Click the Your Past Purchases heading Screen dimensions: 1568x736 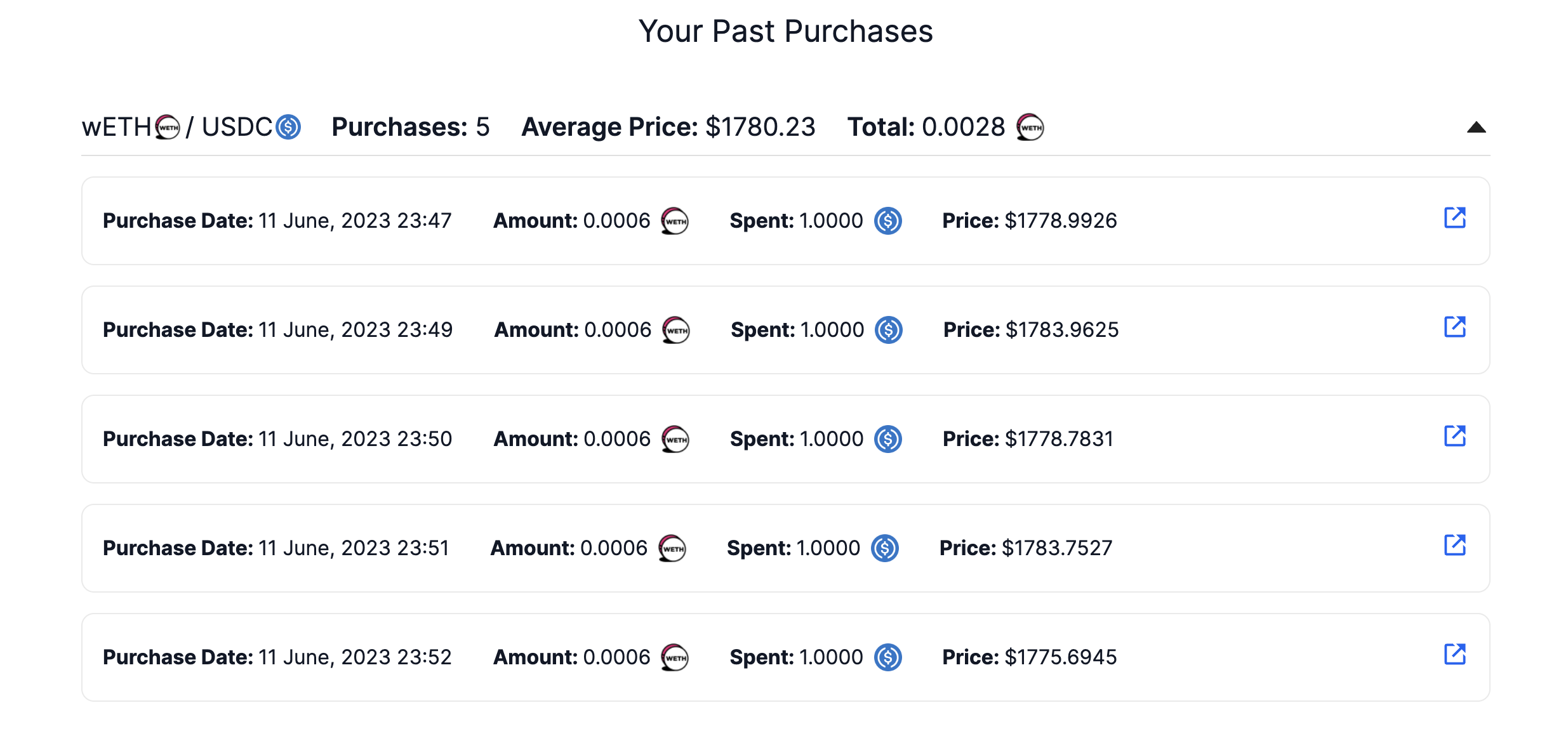(785, 31)
